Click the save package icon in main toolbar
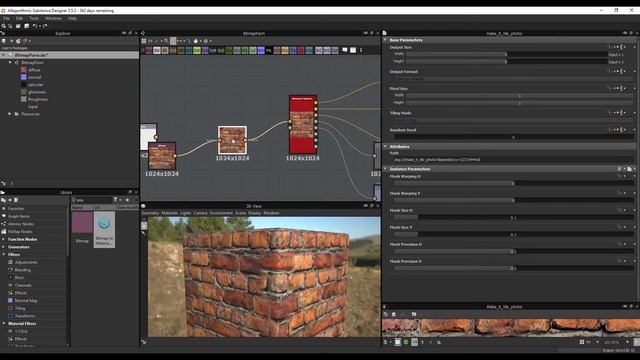The width and height of the screenshot is (640, 360). coord(18,26)
